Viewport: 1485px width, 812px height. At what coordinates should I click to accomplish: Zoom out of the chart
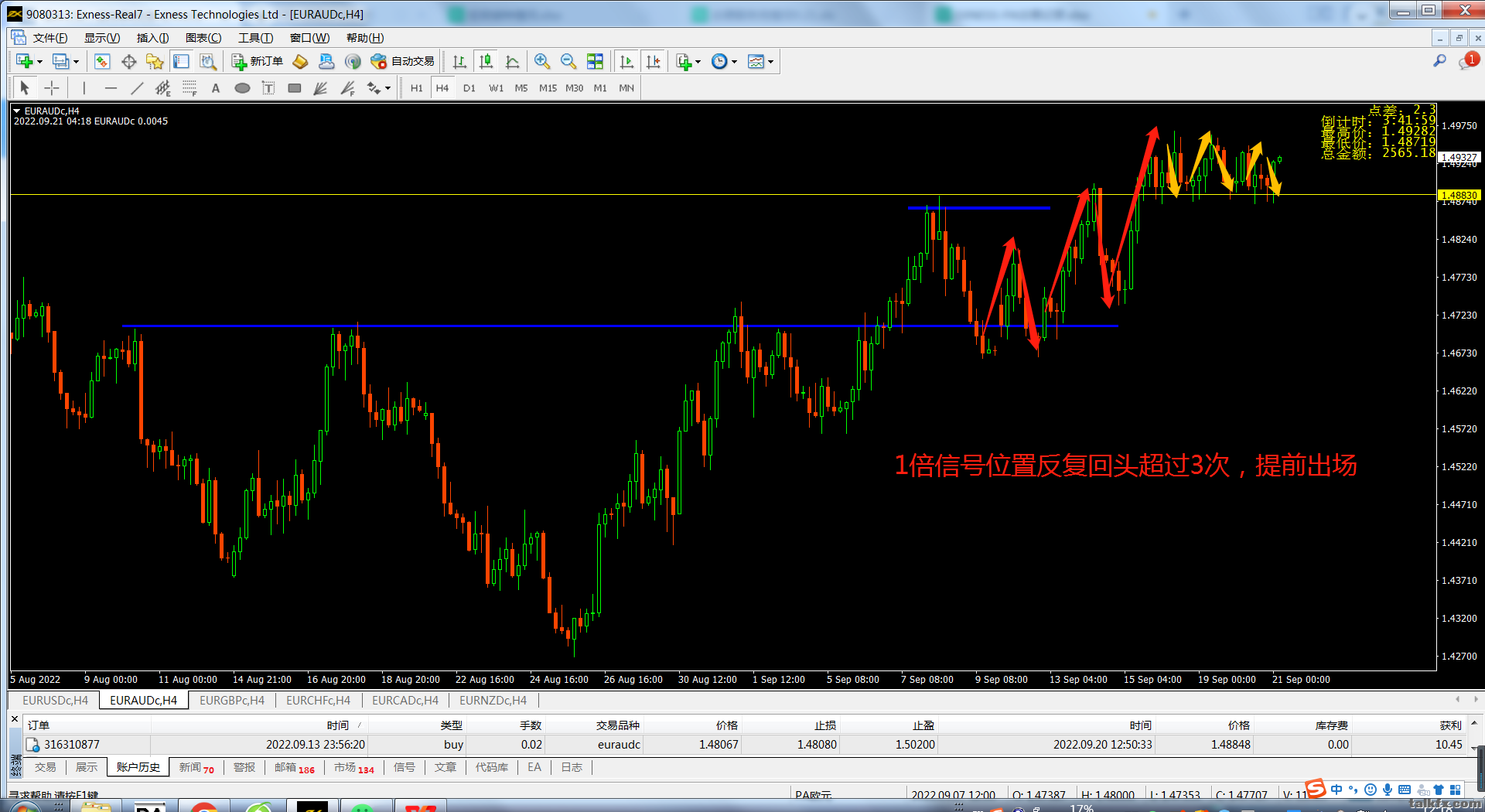[x=568, y=61]
